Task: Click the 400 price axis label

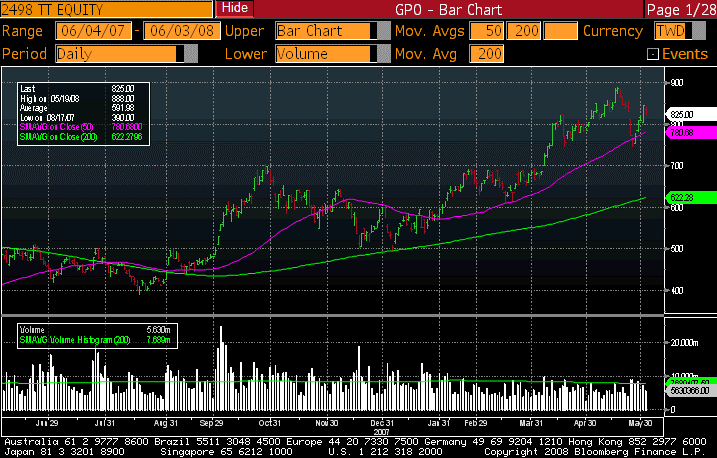Action: point(677,290)
